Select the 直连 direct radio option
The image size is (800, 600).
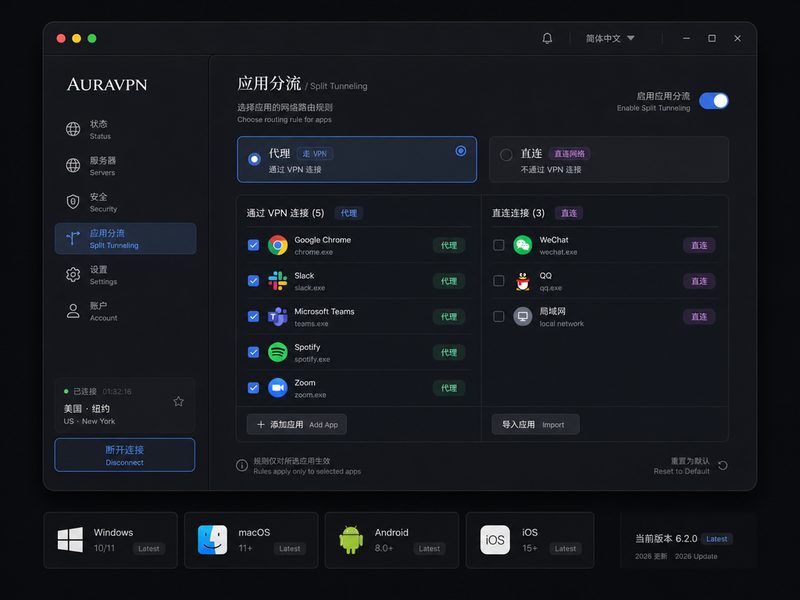(x=506, y=155)
